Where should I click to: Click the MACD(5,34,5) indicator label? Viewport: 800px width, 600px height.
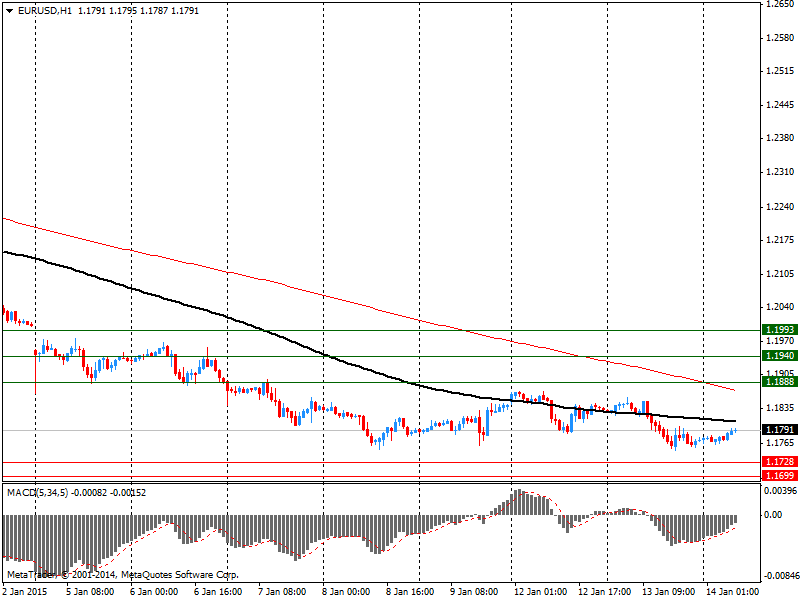[37, 493]
